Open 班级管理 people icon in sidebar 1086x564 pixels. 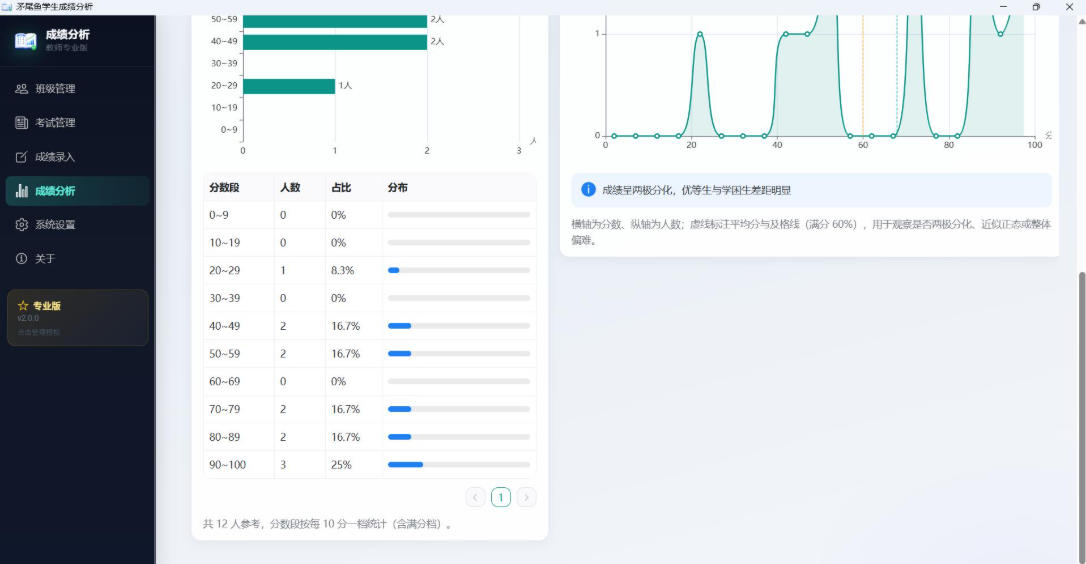point(21,89)
